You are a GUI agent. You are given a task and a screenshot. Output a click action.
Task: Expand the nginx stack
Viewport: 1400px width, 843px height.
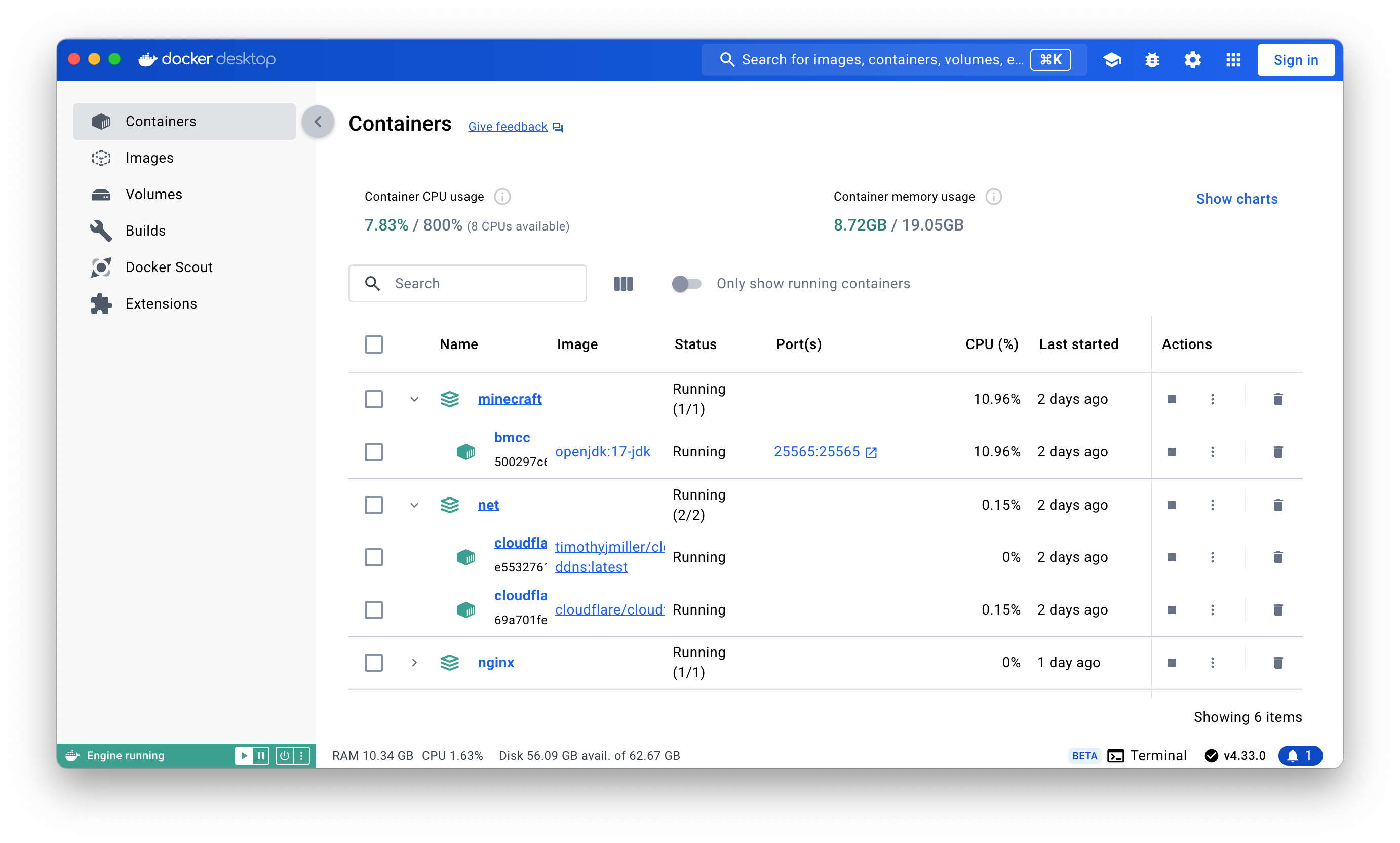[x=414, y=662]
